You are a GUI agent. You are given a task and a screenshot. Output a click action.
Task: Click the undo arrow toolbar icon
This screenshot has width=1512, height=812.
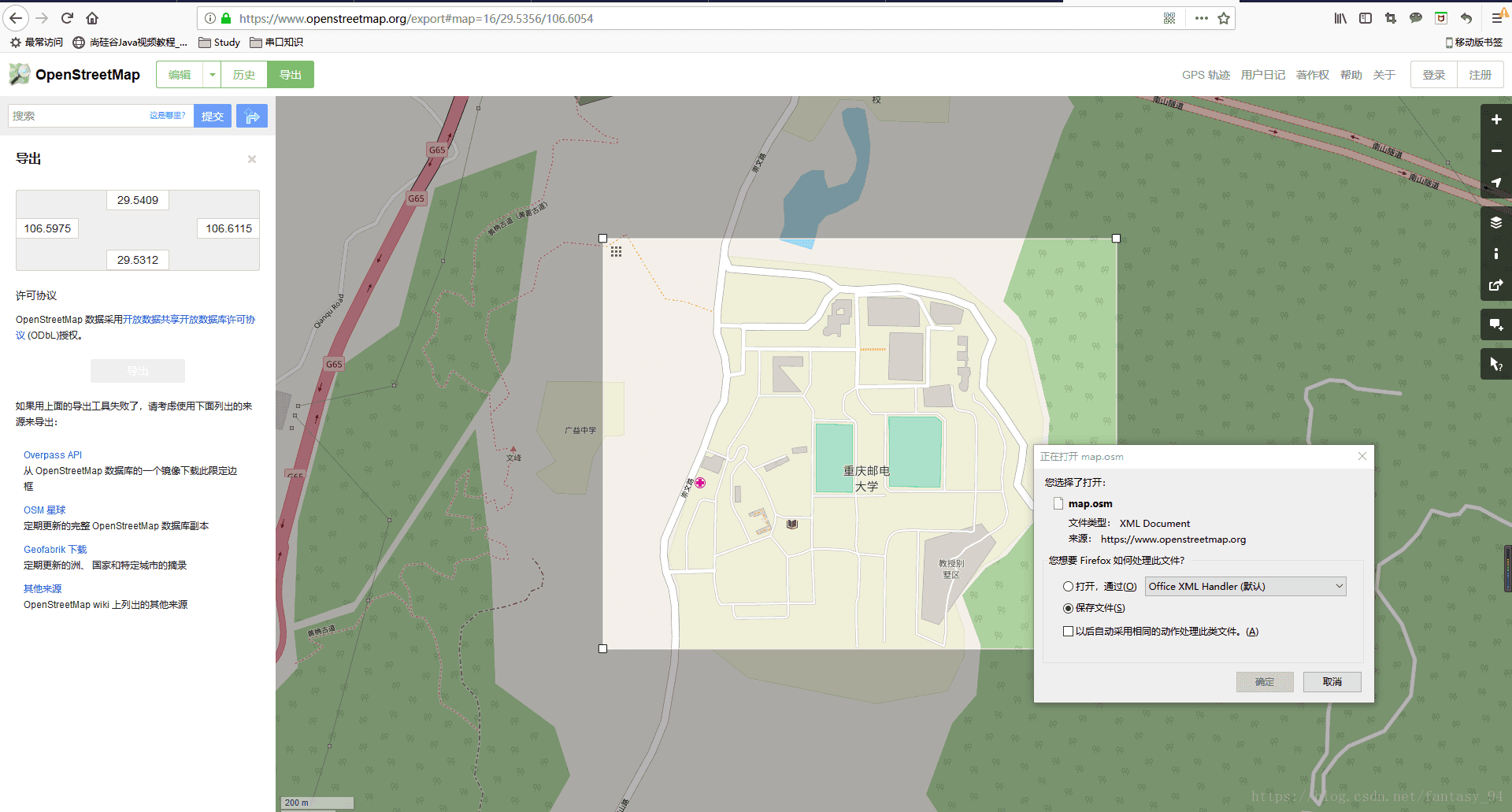click(1466, 18)
